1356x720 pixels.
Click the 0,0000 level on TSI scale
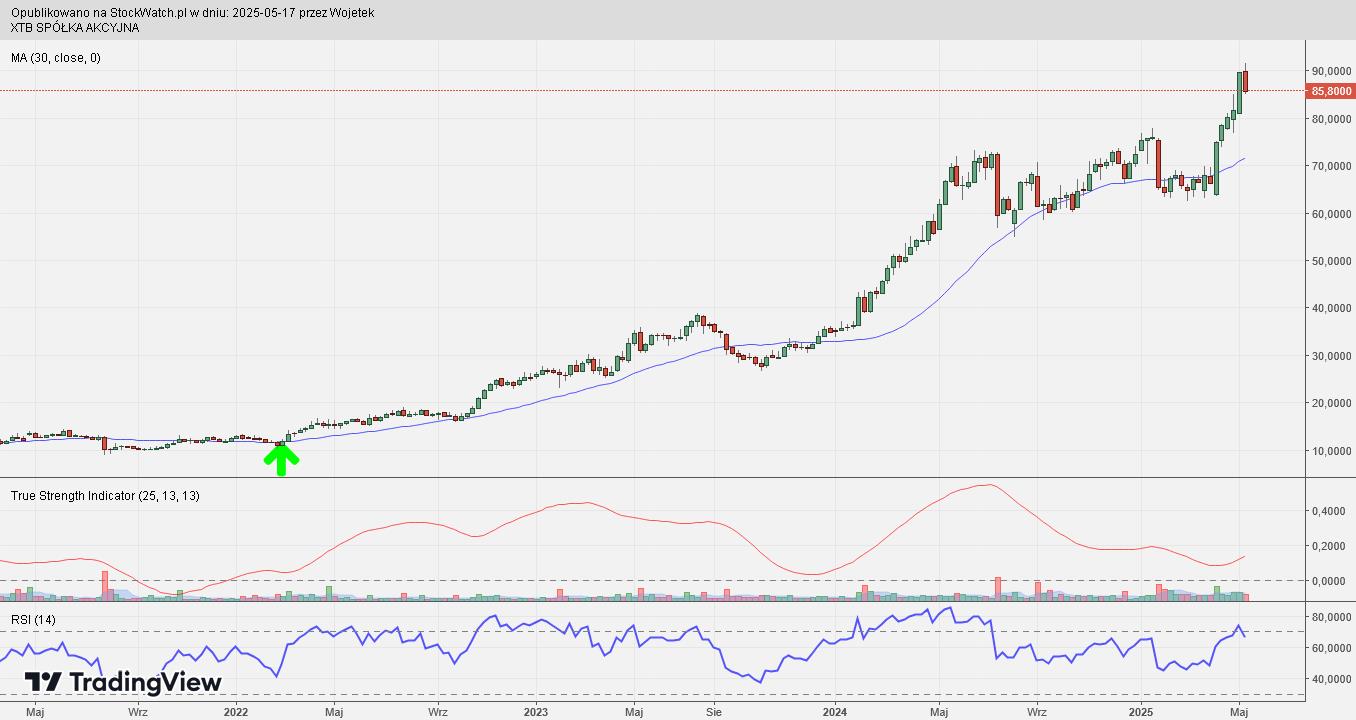coord(1329,581)
